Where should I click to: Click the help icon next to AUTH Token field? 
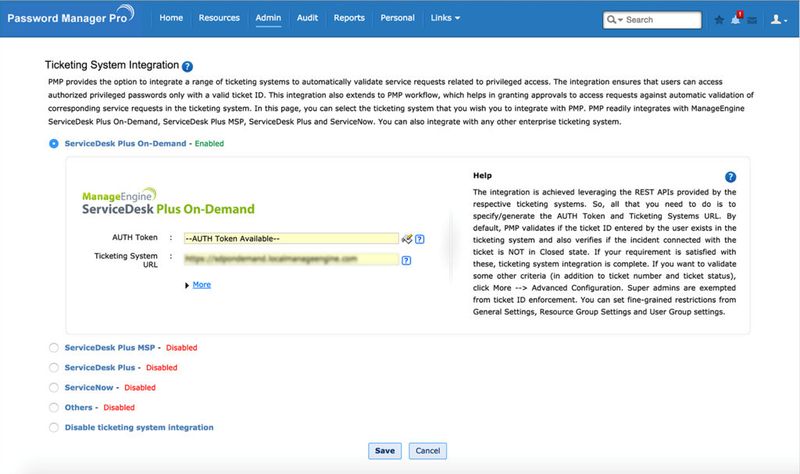(419, 239)
